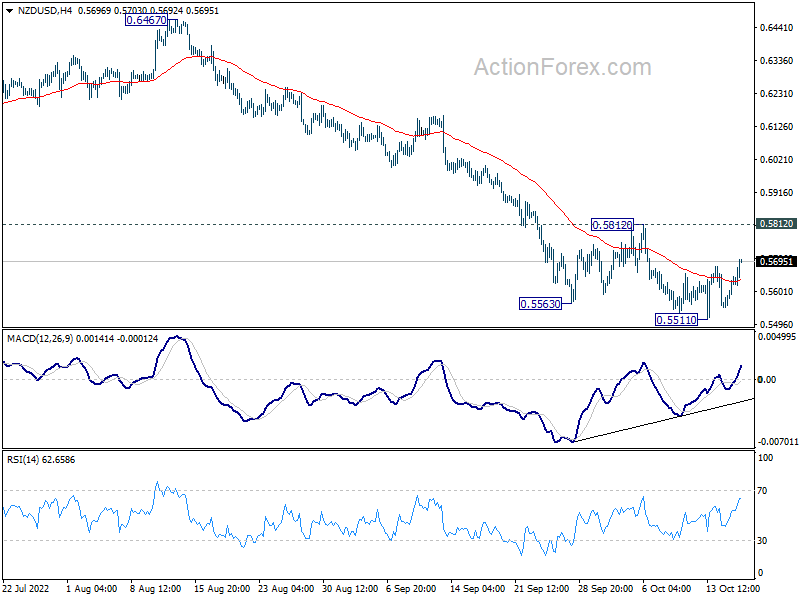800x600 pixels.
Task: Select the 0.63360 price axis value
Action: point(777,61)
